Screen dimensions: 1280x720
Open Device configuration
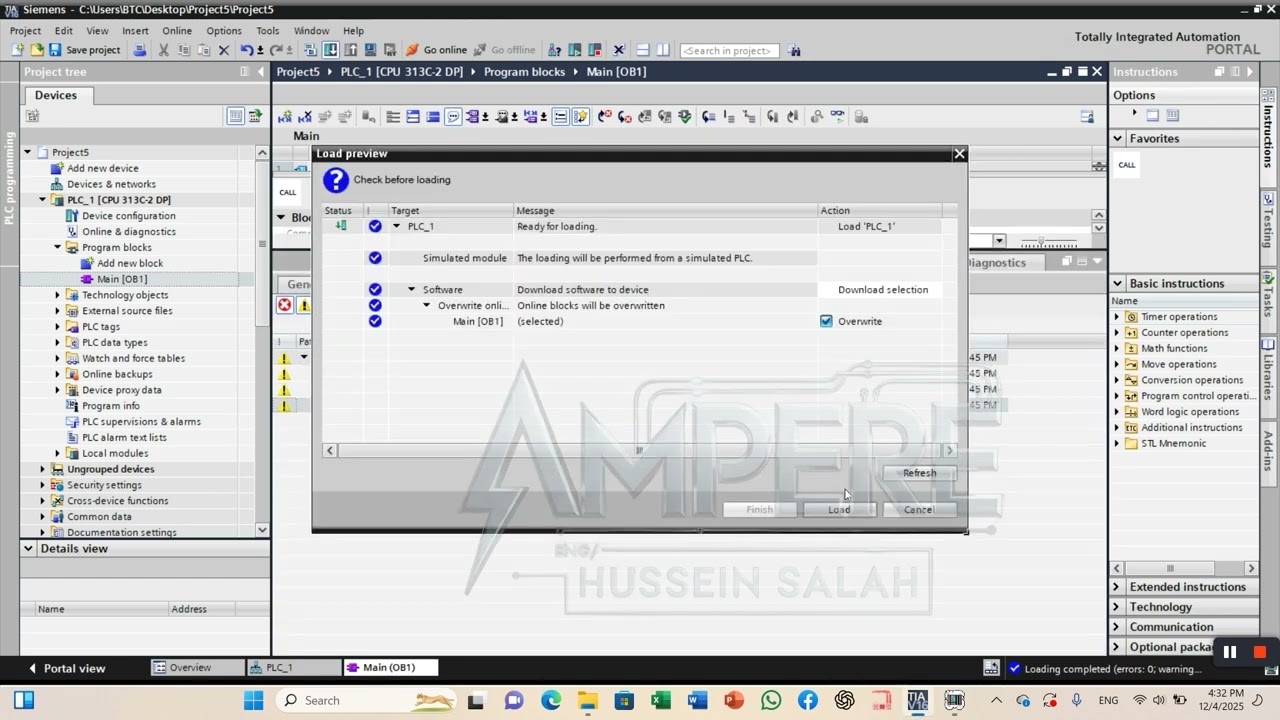tap(128, 216)
